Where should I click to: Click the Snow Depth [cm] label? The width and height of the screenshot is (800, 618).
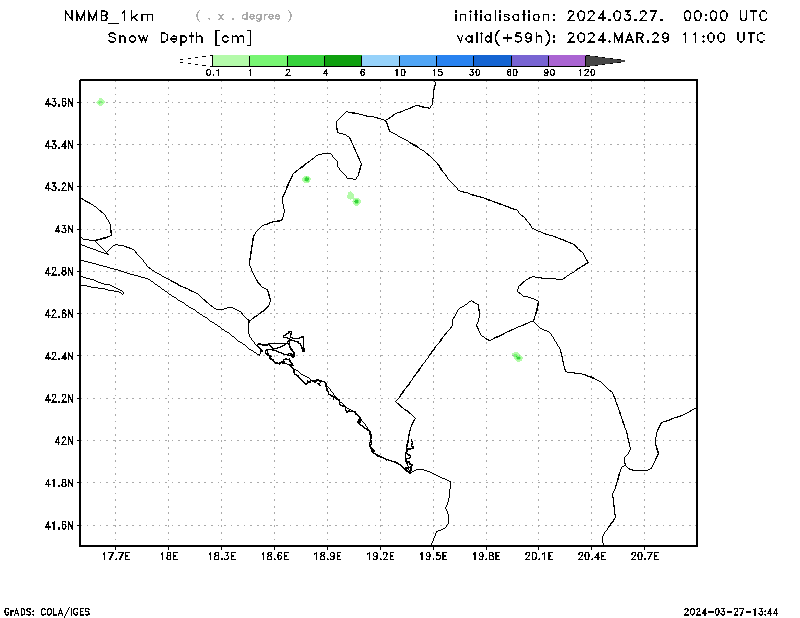pyautogui.click(x=180, y=38)
